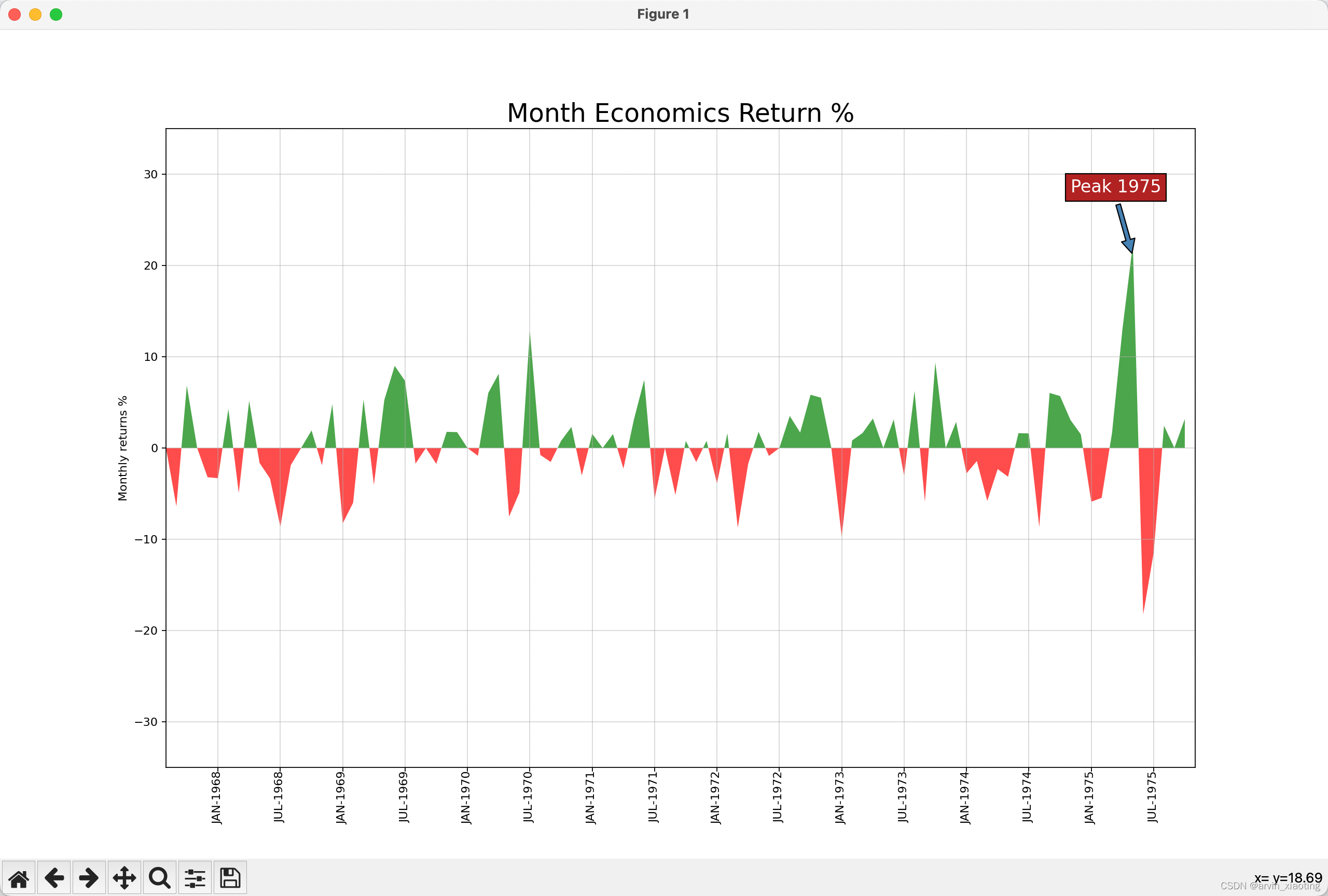The width and height of the screenshot is (1328, 896).
Task: Click the red close window button
Action: (15, 15)
